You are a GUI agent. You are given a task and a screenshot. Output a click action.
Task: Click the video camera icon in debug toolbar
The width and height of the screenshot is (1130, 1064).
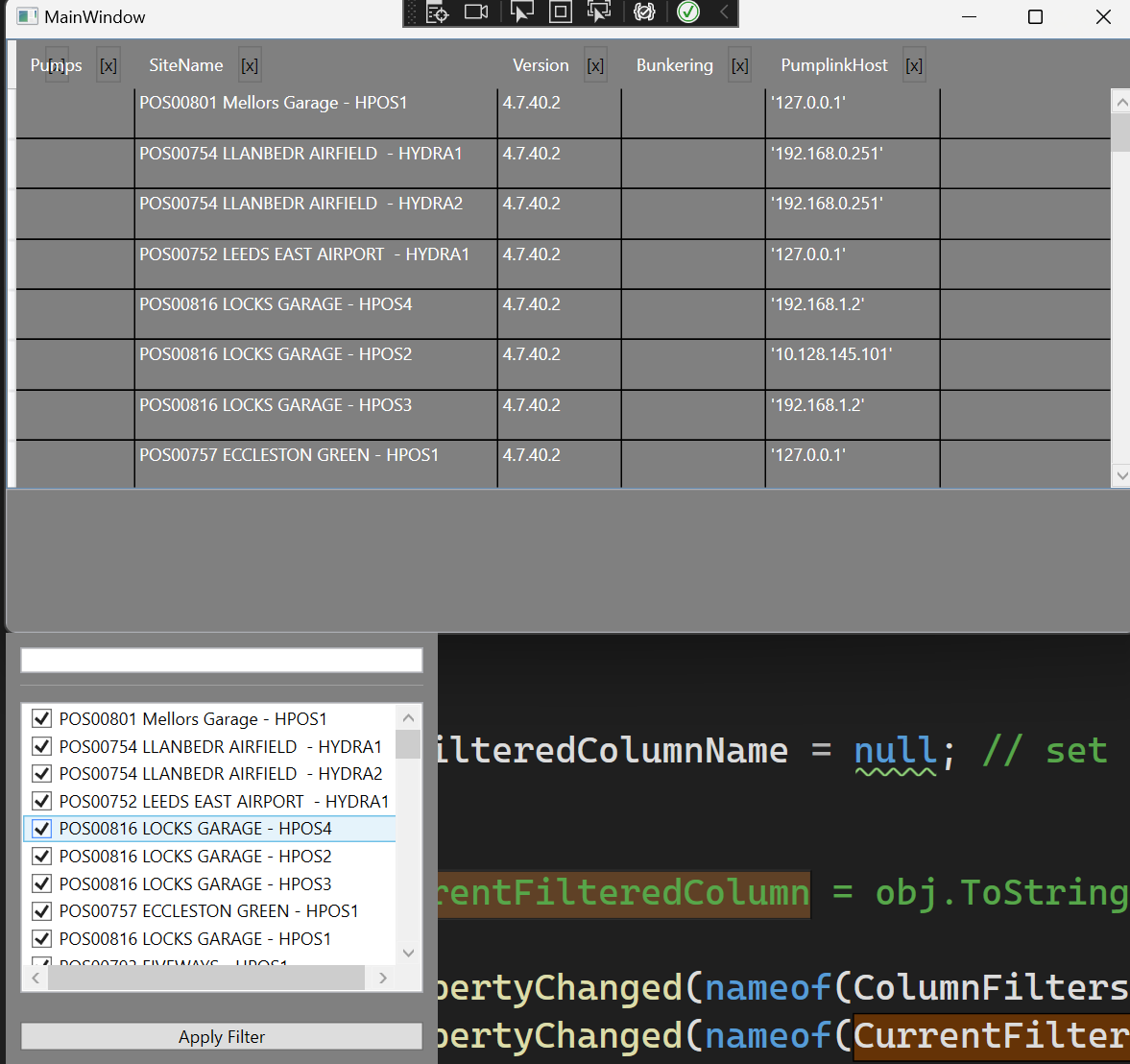(476, 12)
